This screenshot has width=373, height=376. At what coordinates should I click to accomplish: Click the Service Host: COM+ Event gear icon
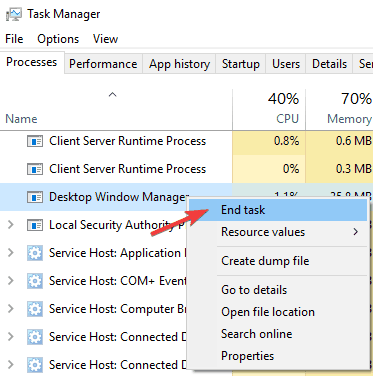[35, 281]
